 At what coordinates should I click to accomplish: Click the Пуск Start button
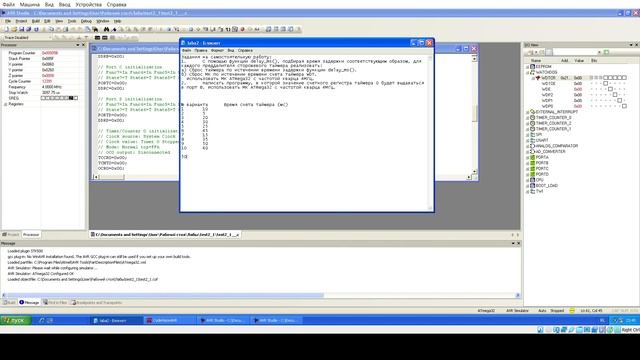[x=15, y=320]
